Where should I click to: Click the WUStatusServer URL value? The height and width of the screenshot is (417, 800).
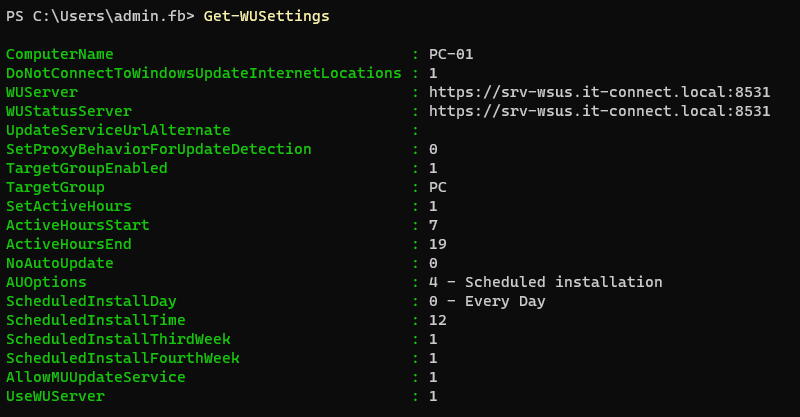pyautogui.click(x=599, y=111)
